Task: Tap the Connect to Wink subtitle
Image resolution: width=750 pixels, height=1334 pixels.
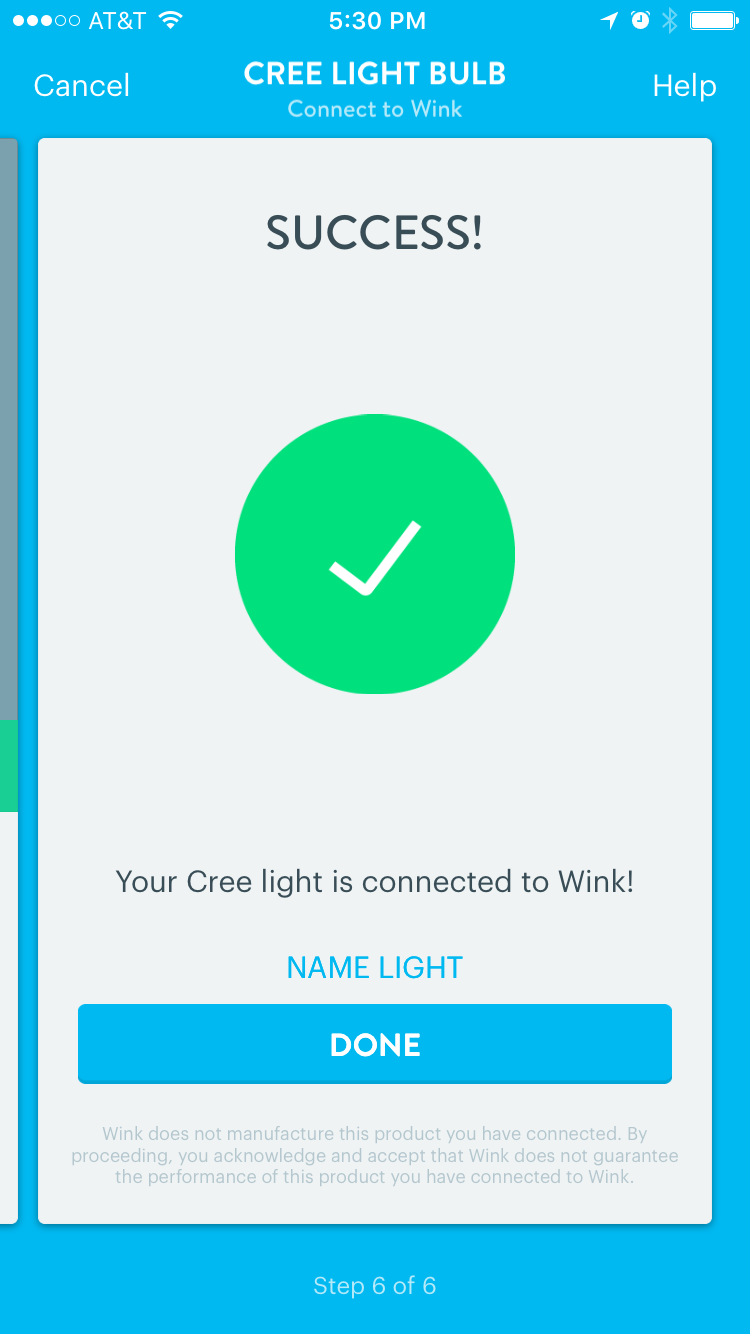Action: [x=375, y=109]
